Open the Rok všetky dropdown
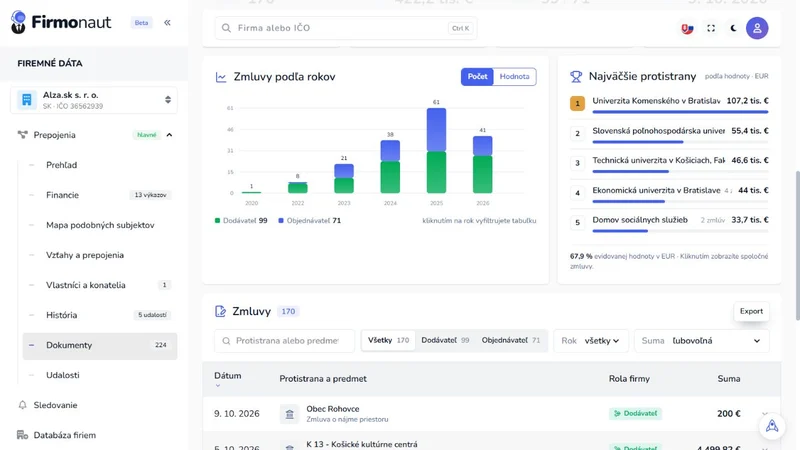The image size is (800, 450). (591, 341)
